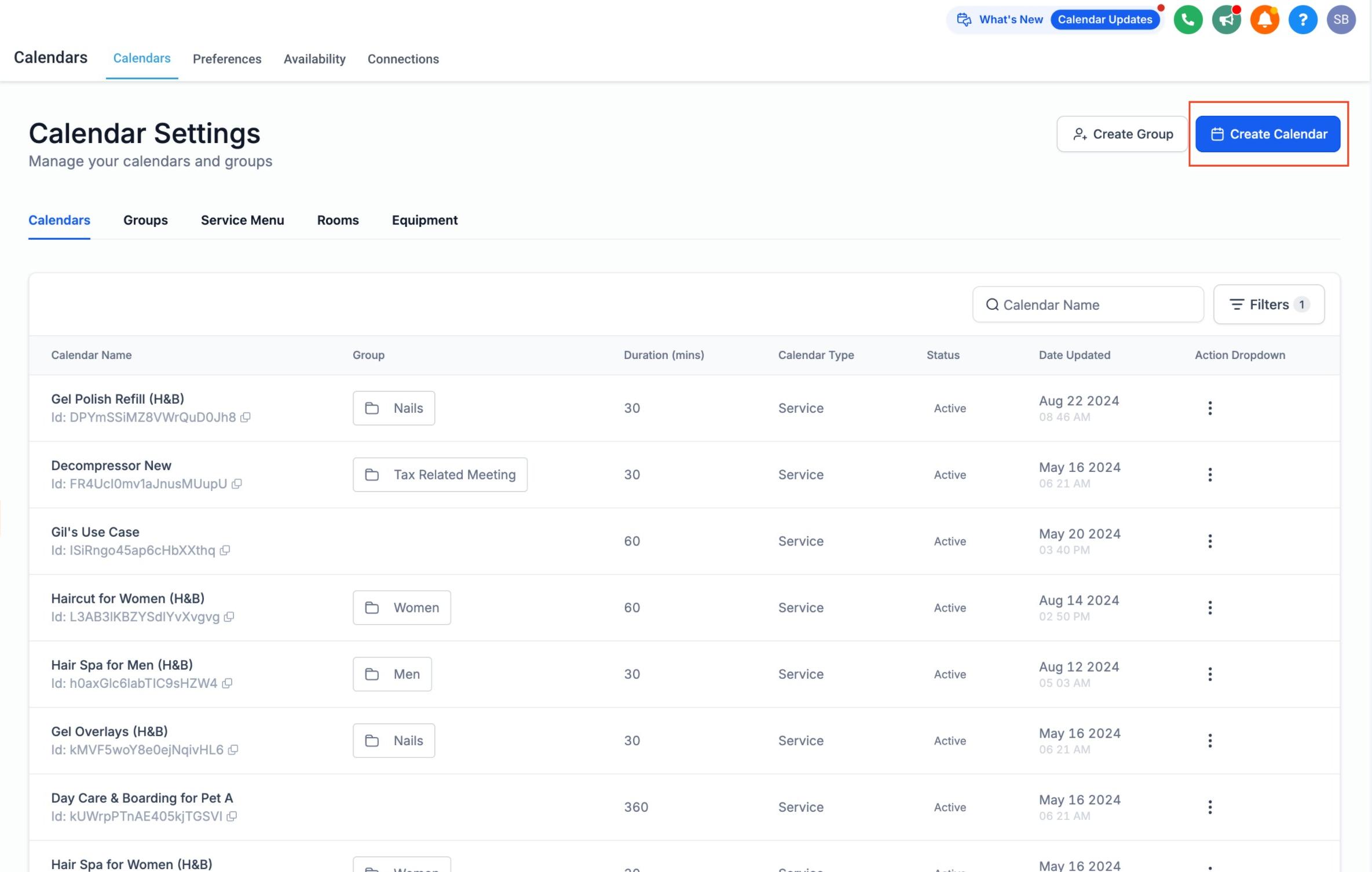
Task: Copy the Decompressor New calendar Id
Action: (x=236, y=484)
